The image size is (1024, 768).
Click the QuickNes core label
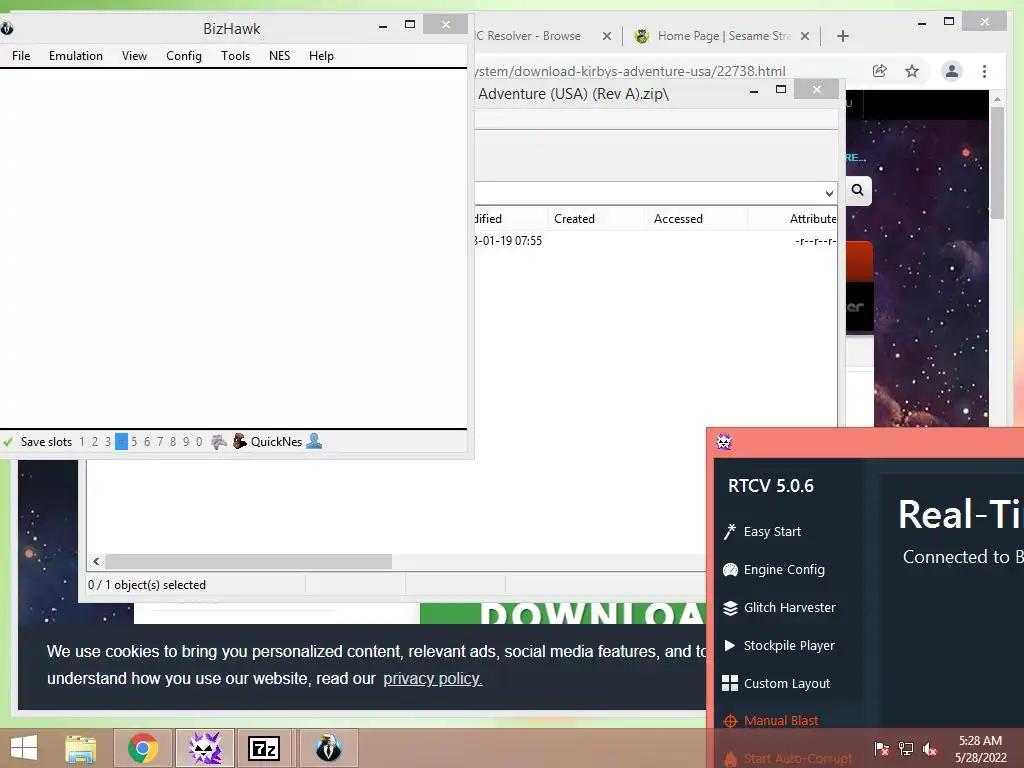pyautogui.click(x=276, y=442)
